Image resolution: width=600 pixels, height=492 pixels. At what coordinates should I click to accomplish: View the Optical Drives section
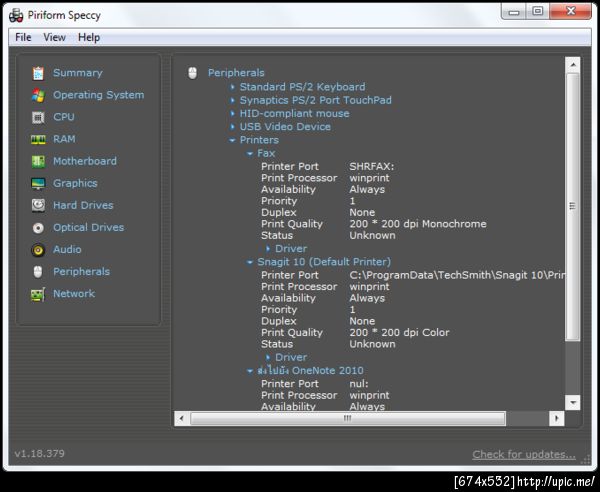click(88, 228)
